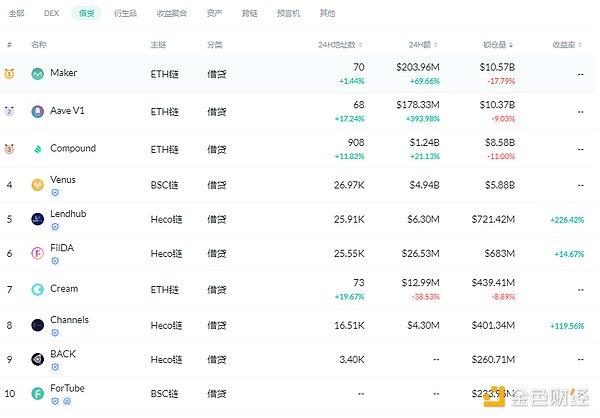
Task: Click the gold rank-one medal icon
Action: coord(9,75)
